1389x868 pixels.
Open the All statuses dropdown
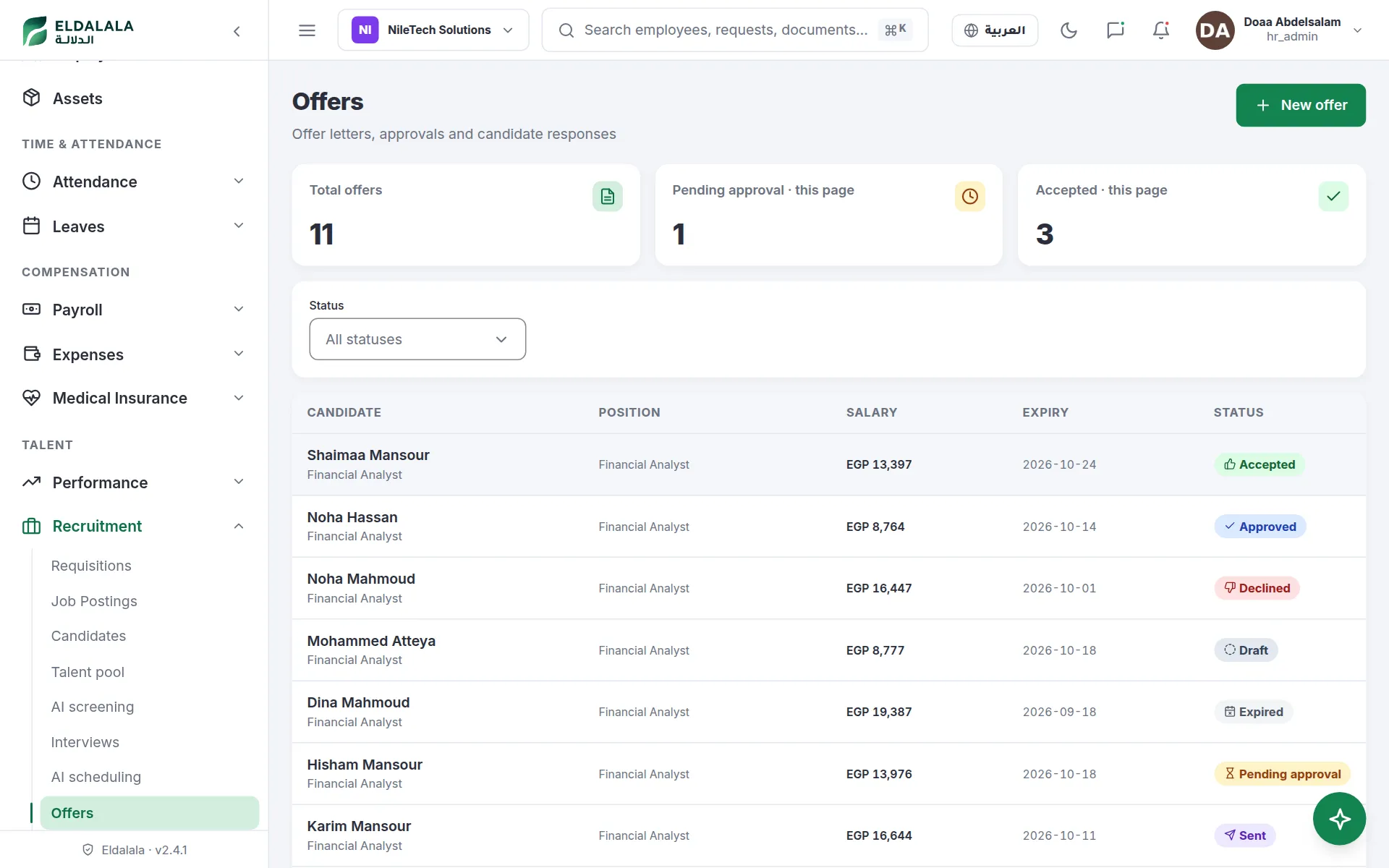[417, 339]
